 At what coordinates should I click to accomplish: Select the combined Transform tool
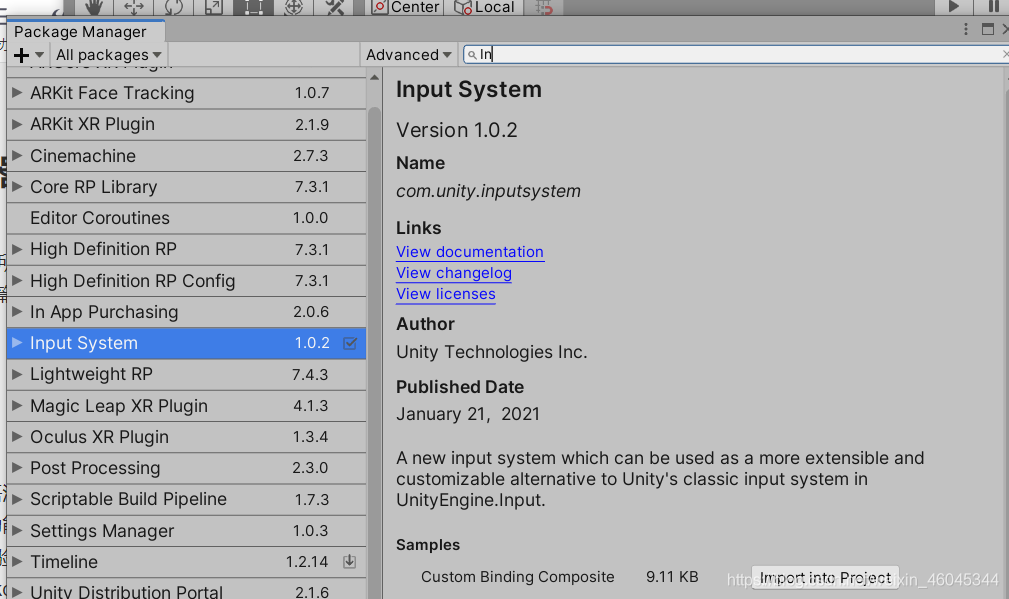293,7
